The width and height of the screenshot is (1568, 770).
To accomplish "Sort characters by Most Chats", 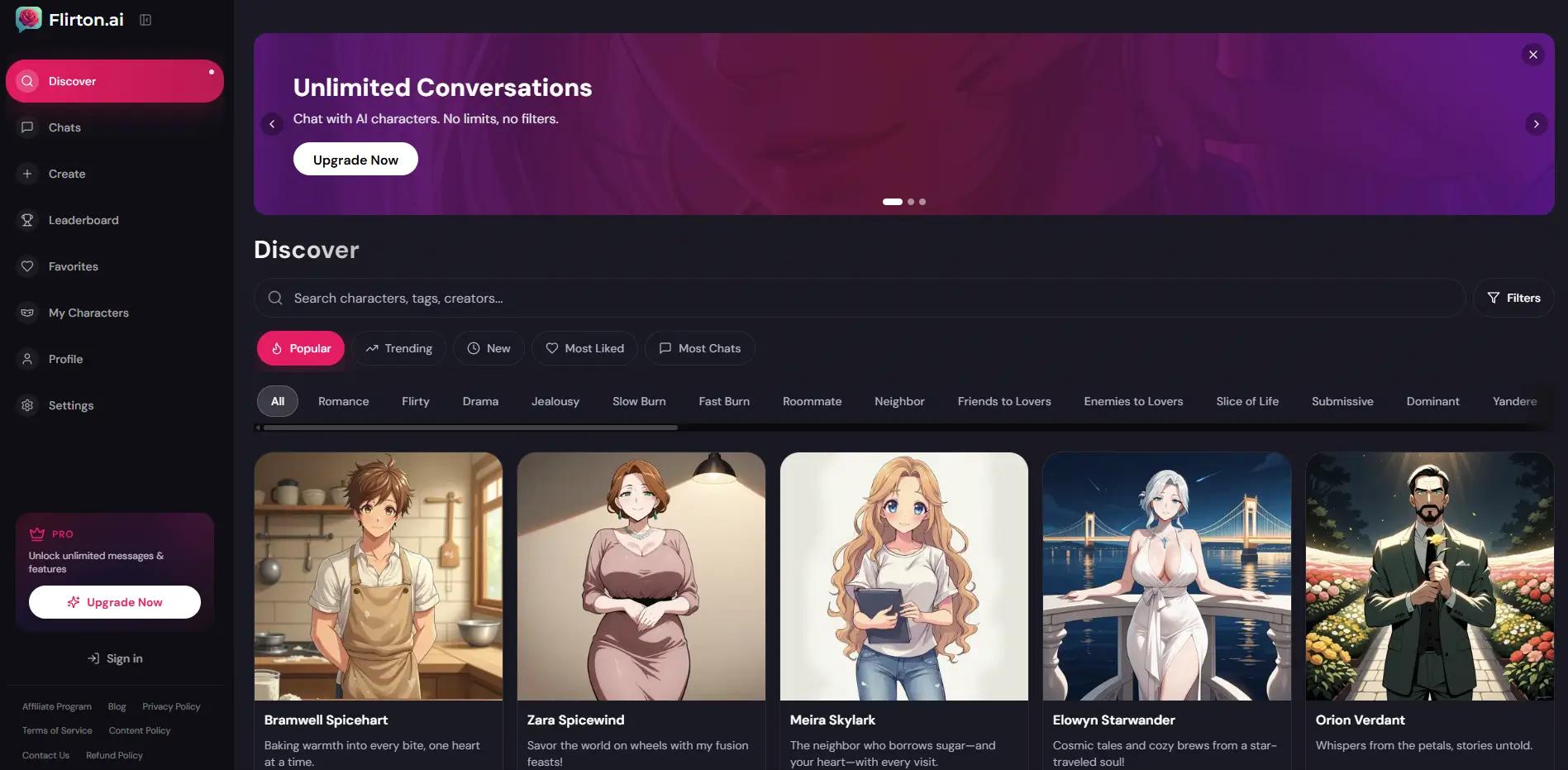I will point(700,348).
